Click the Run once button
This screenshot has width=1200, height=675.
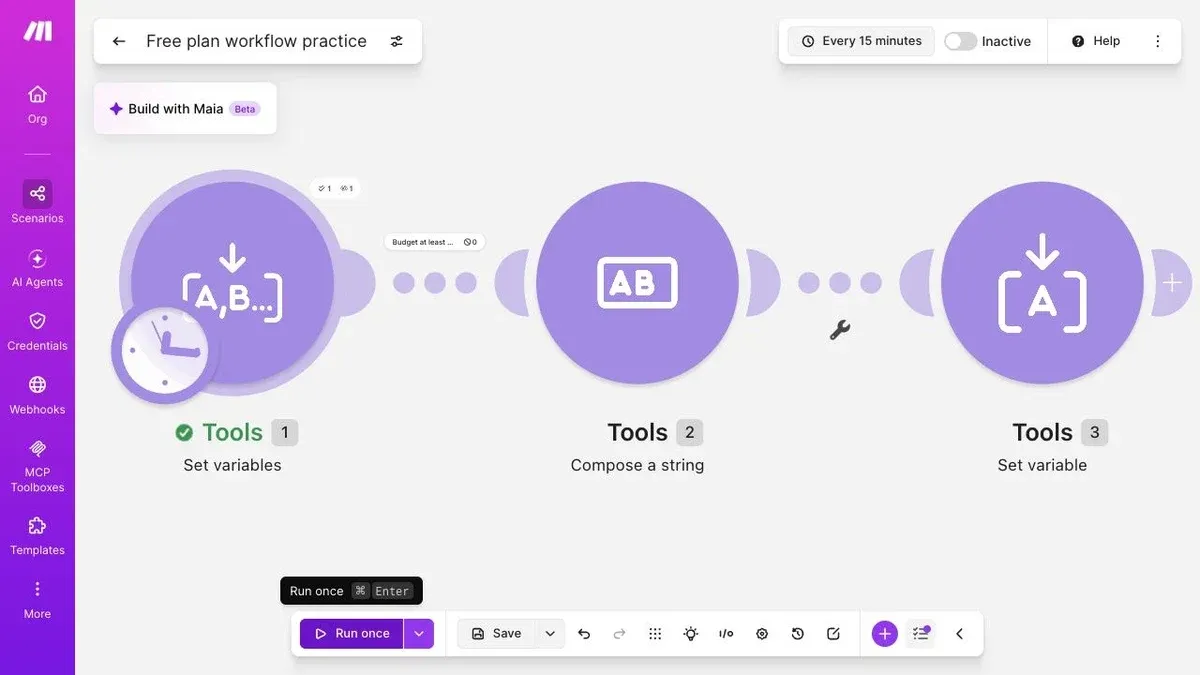(352, 633)
